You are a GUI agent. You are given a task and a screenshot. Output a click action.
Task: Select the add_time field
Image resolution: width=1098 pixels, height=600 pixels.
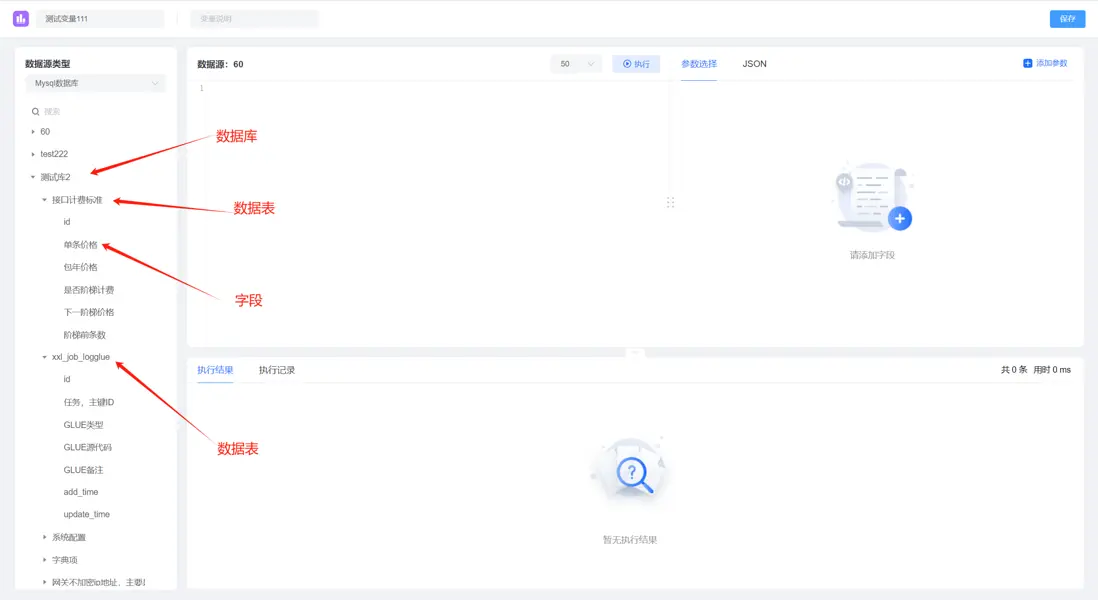pyautogui.click(x=81, y=492)
